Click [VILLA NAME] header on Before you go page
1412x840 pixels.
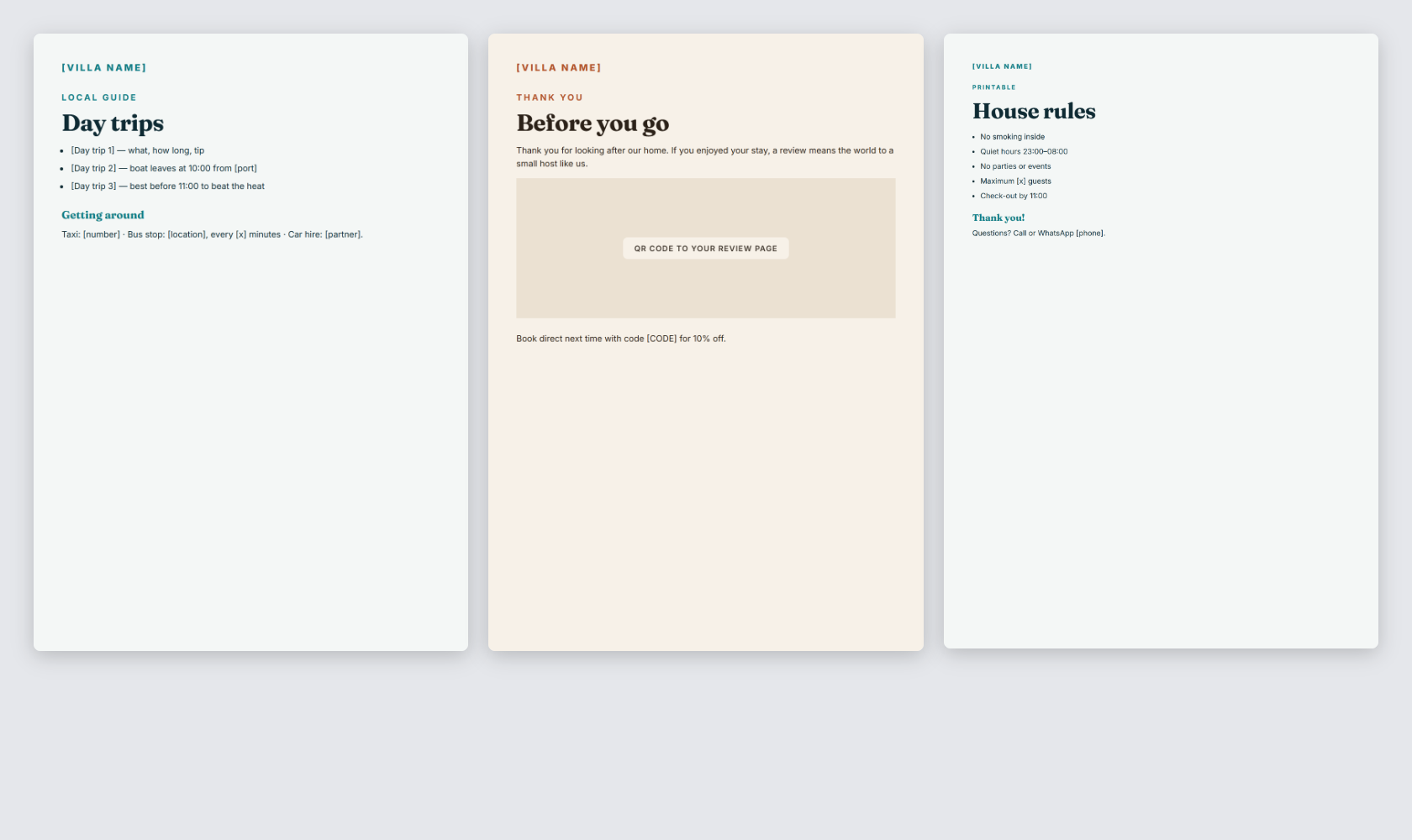(x=559, y=68)
